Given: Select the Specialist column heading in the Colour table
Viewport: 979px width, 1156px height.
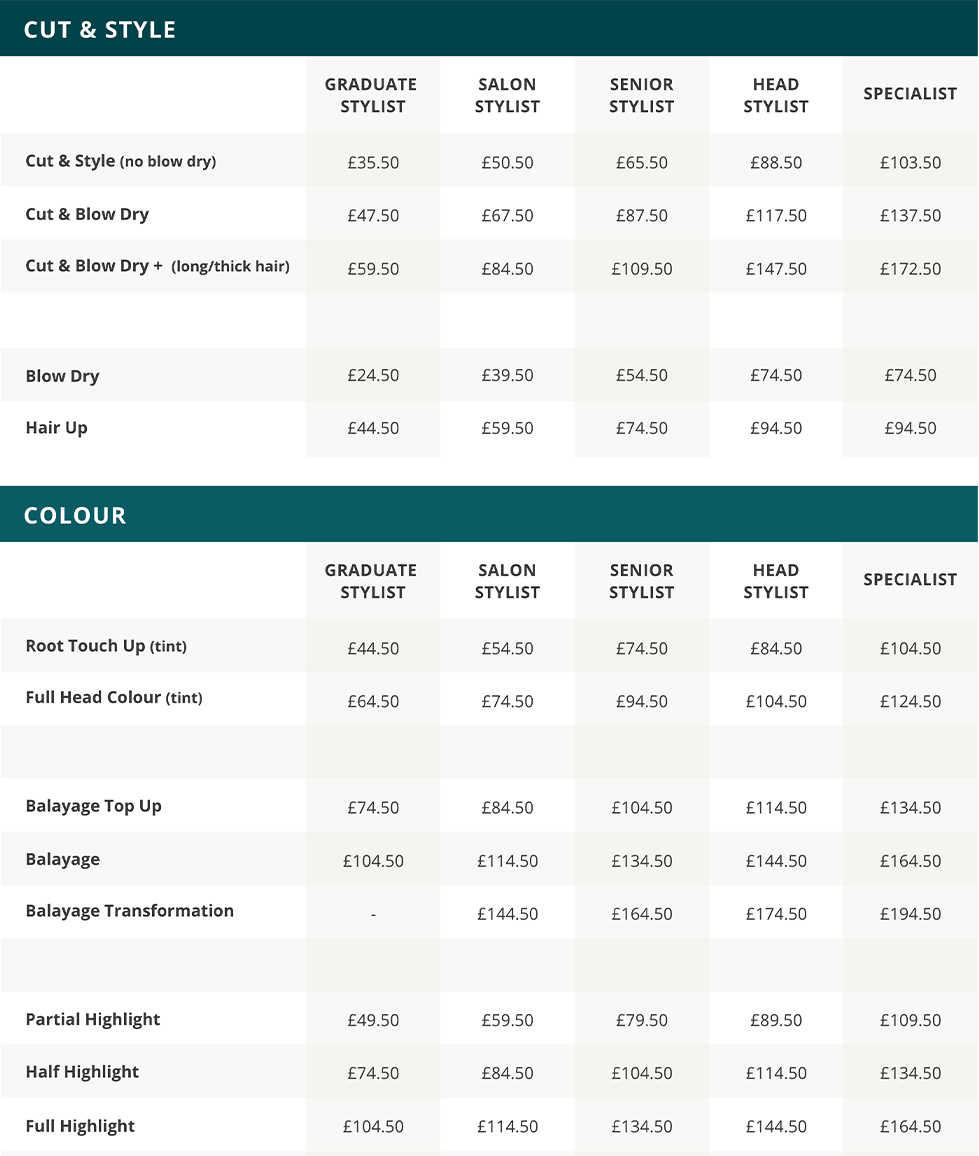Looking at the screenshot, I should [910, 579].
